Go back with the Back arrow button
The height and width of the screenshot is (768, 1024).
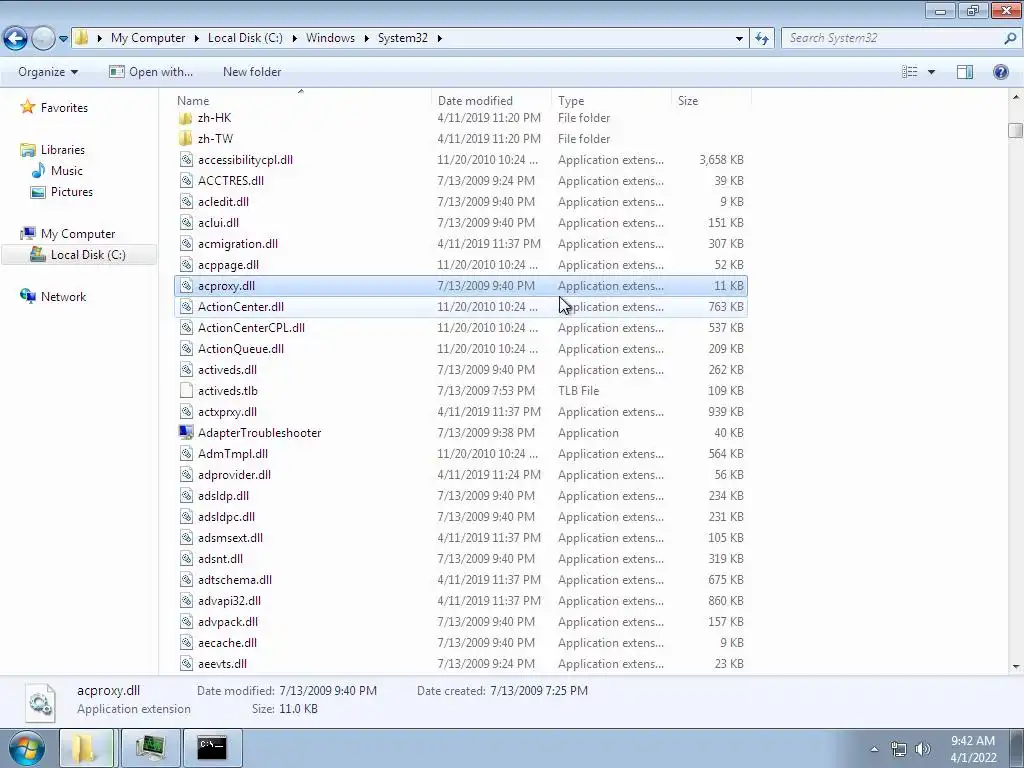click(x=16, y=38)
